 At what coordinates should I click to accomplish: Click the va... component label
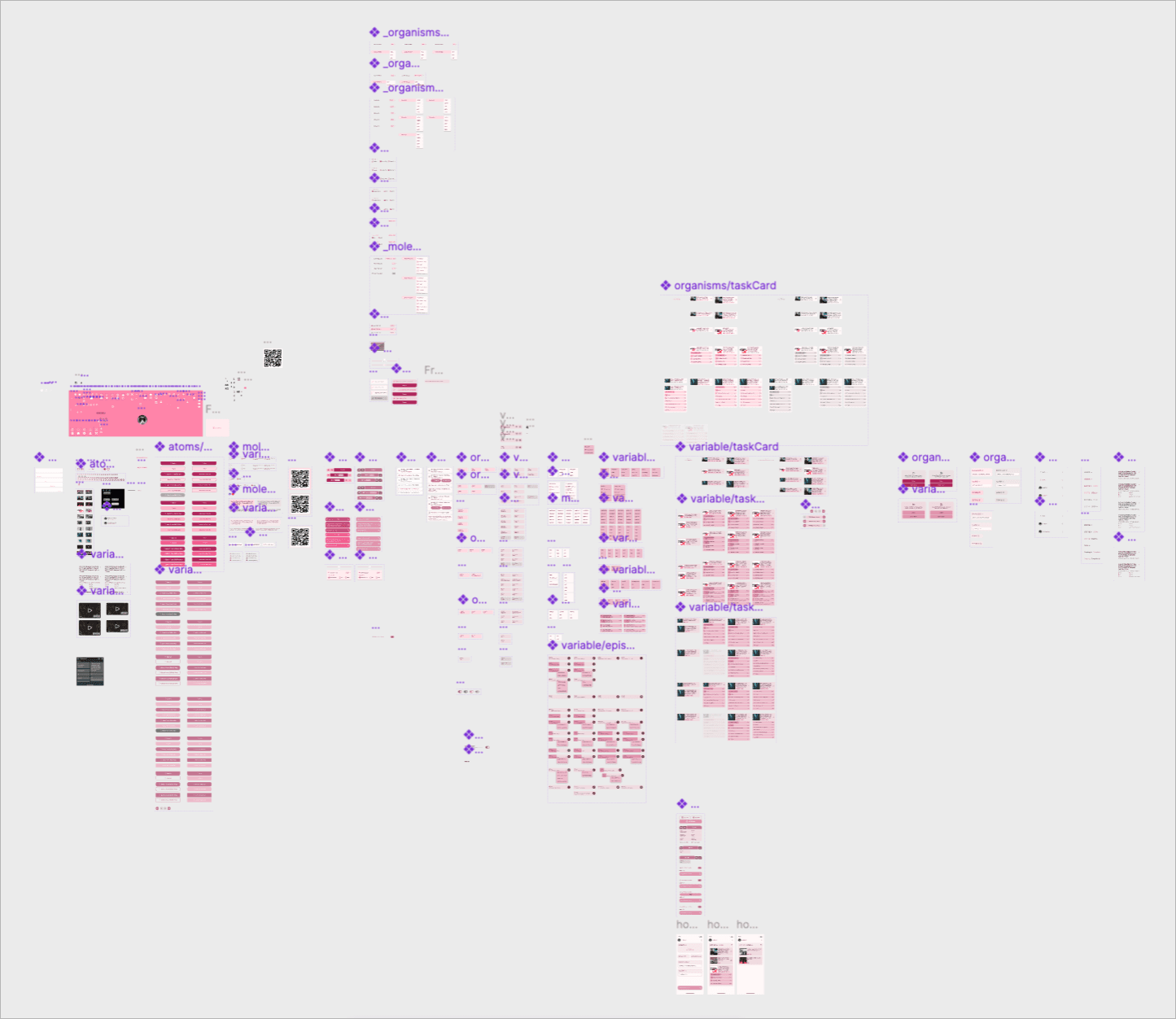[x=623, y=498]
